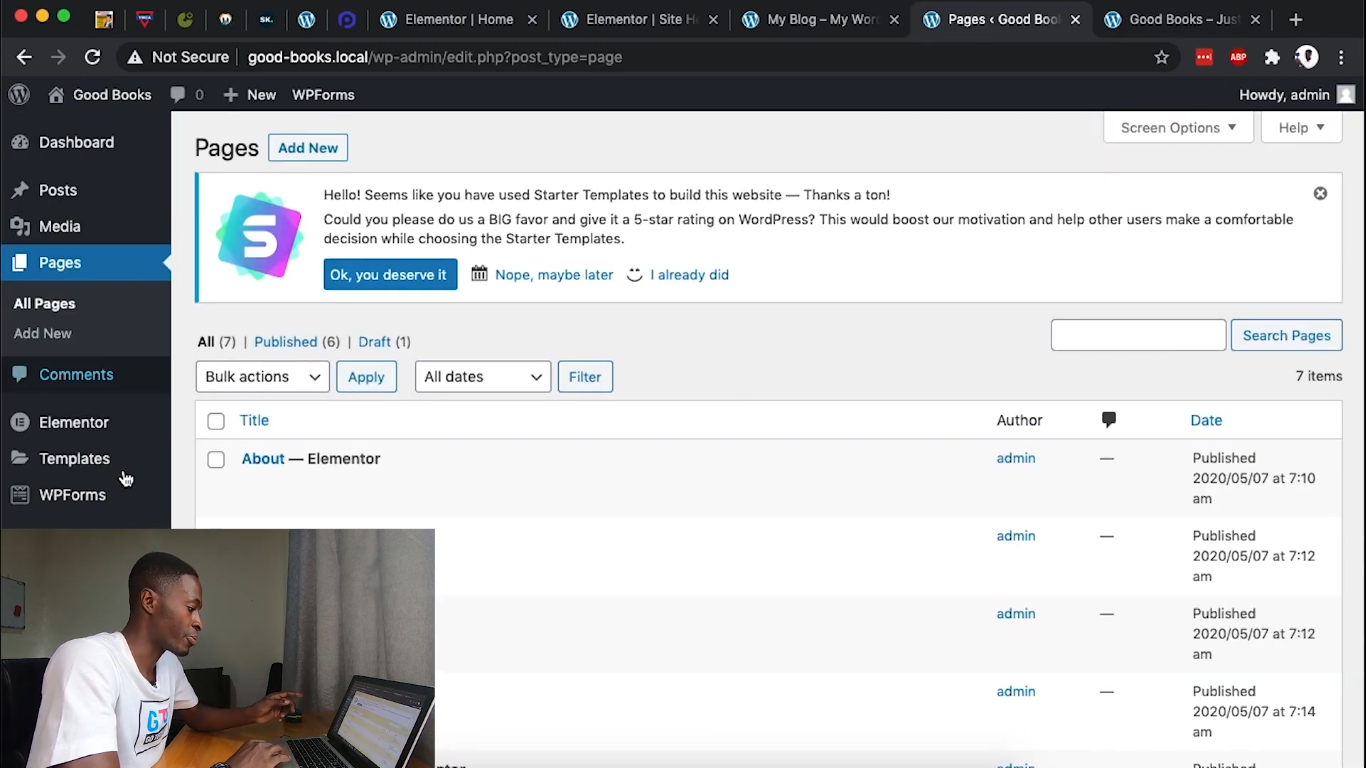This screenshot has height=768, width=1366.
Task: Choose the Nope, maybe later link
Action: [554, 275]
